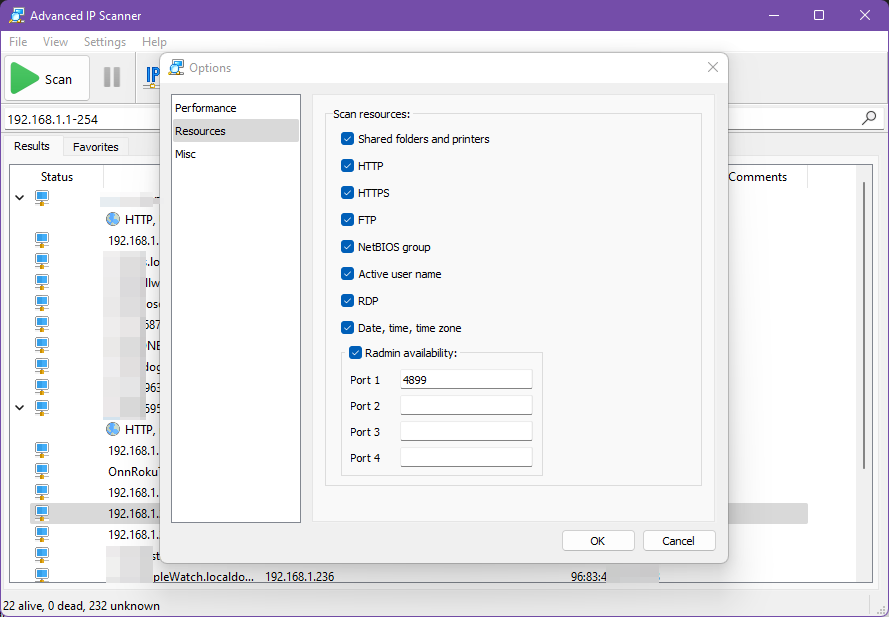Select Misc options category
The height and width of the screenshot is (617, 889).
pyautogui.click(x=236, y=154)
